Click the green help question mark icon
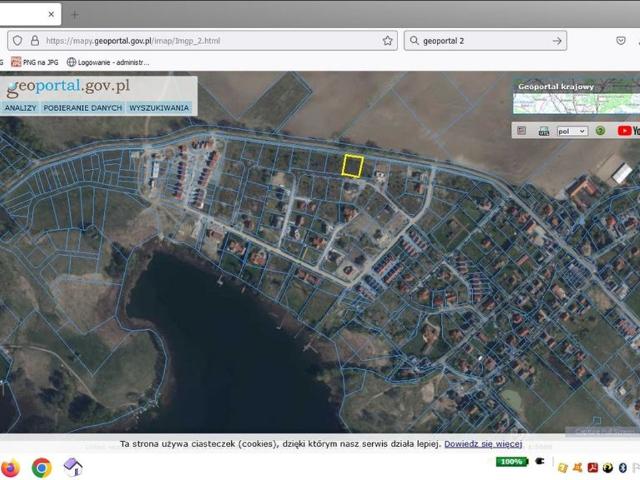Image resolution: width=640 pixels, height=480 pixels. [x=600, y=130]
